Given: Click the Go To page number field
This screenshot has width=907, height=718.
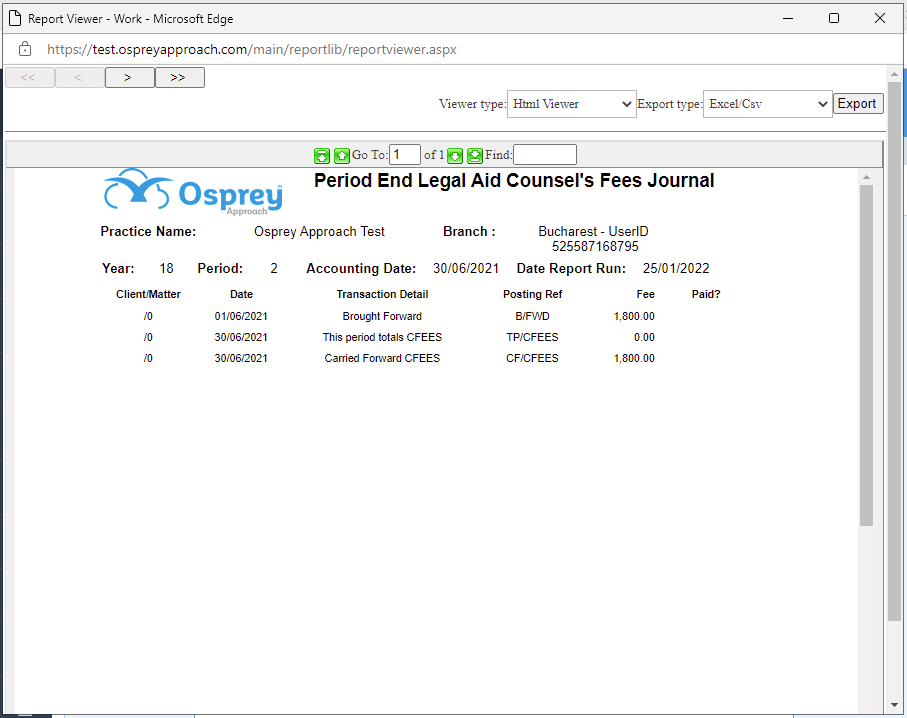Looking at the screenshot, I should (x=404, y=155).
